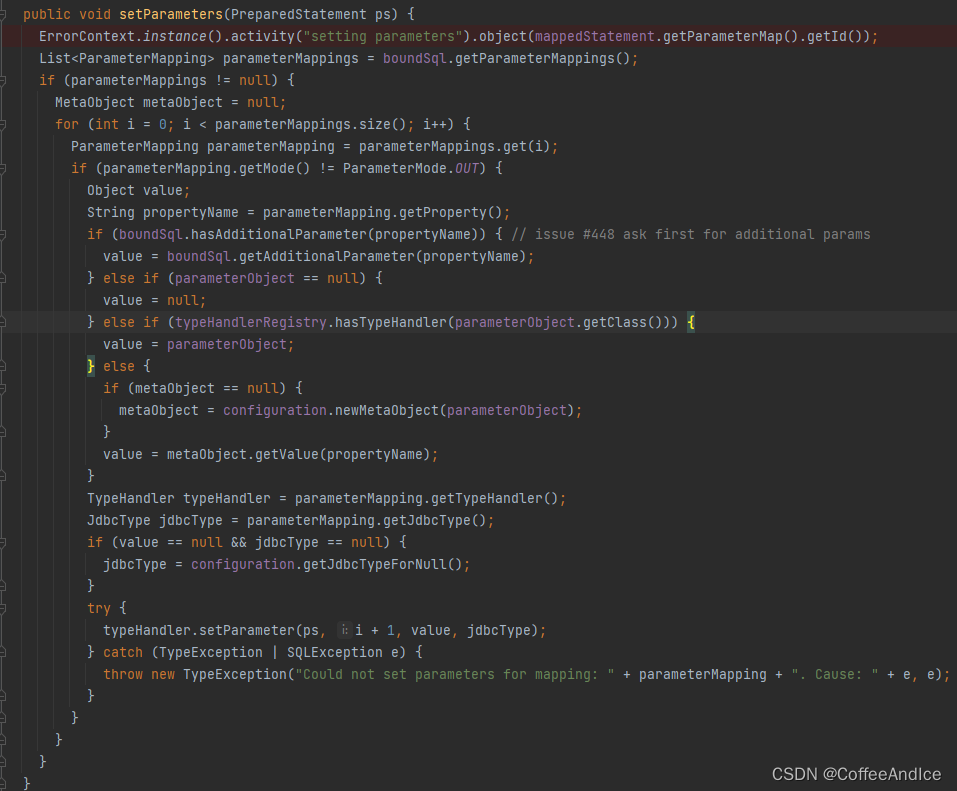Click getParameterMap() call

click(731, 37)
